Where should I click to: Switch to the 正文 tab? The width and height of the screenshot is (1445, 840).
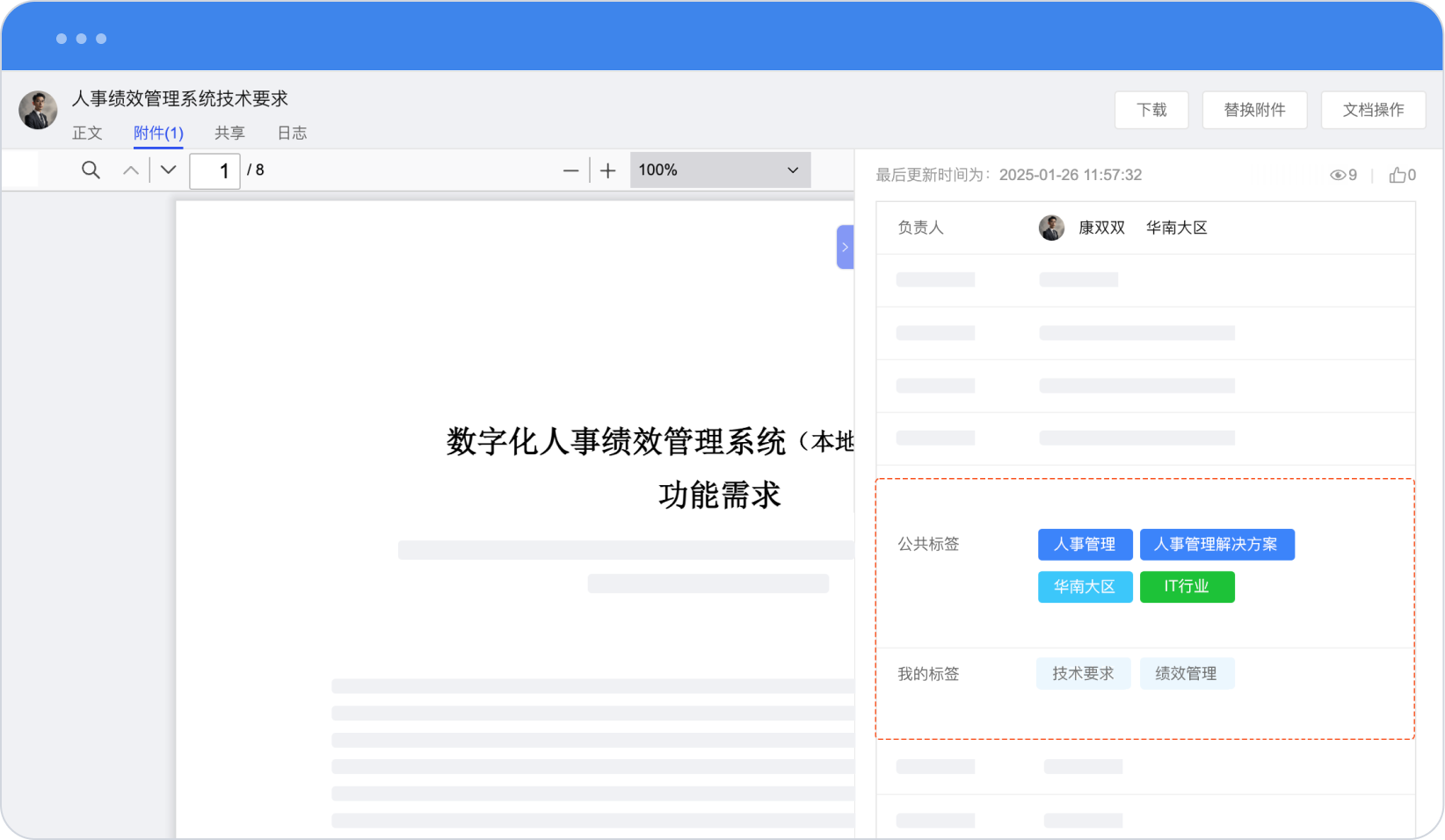point(87,133)
